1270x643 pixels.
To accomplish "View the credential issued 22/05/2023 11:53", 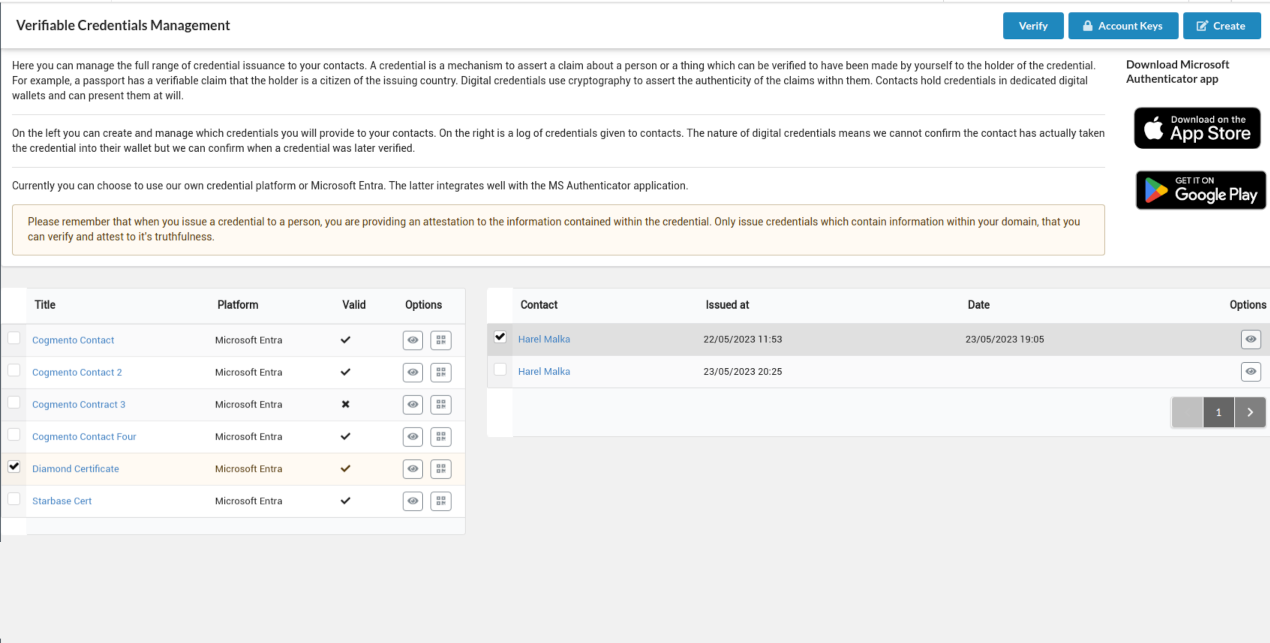I will (x=1250, y=340).
